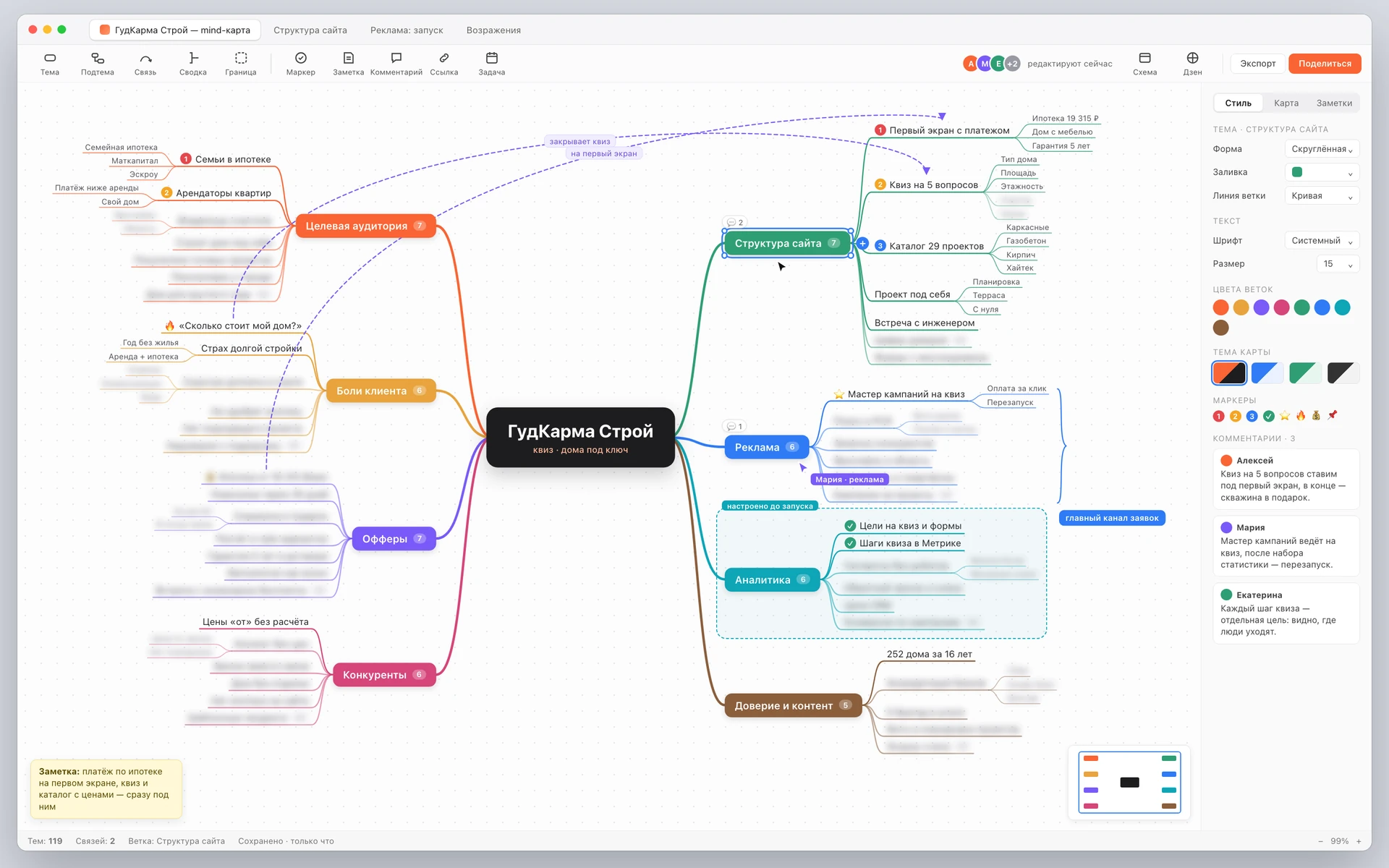The image size is (1389, 868).
Task: Select the pin marker in Маркеры
Action: pos(1333,416)
